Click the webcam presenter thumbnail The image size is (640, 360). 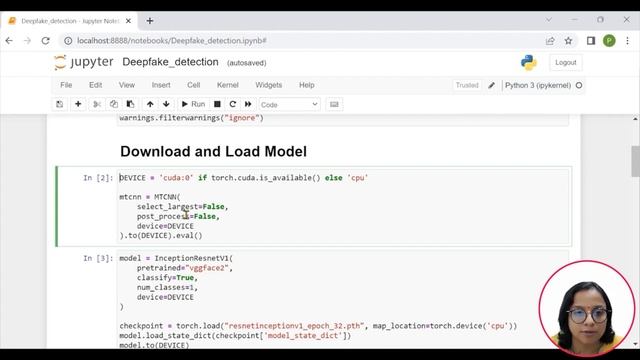[587, 308]
